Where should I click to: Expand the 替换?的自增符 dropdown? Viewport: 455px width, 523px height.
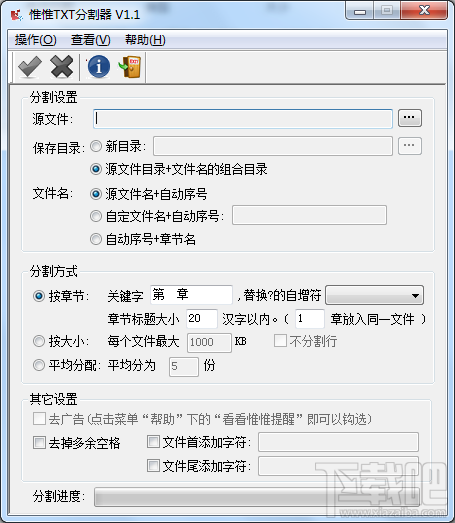(x=375, y=295)
